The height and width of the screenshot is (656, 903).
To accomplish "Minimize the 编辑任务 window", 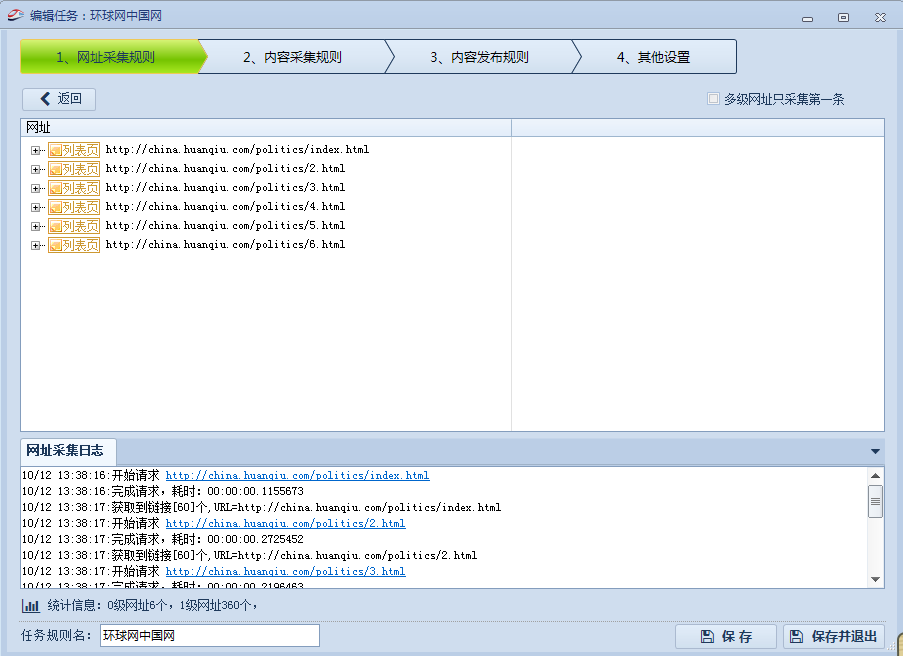I will pyautogui.click(x=807, y=18).
